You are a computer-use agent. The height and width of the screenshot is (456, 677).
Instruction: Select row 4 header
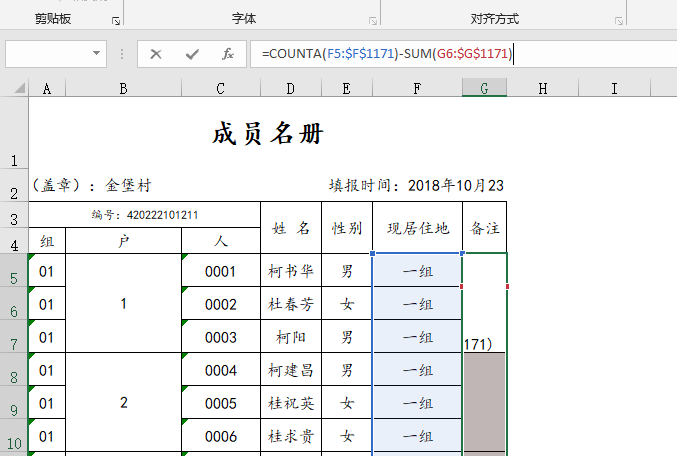tap(14, 241)
